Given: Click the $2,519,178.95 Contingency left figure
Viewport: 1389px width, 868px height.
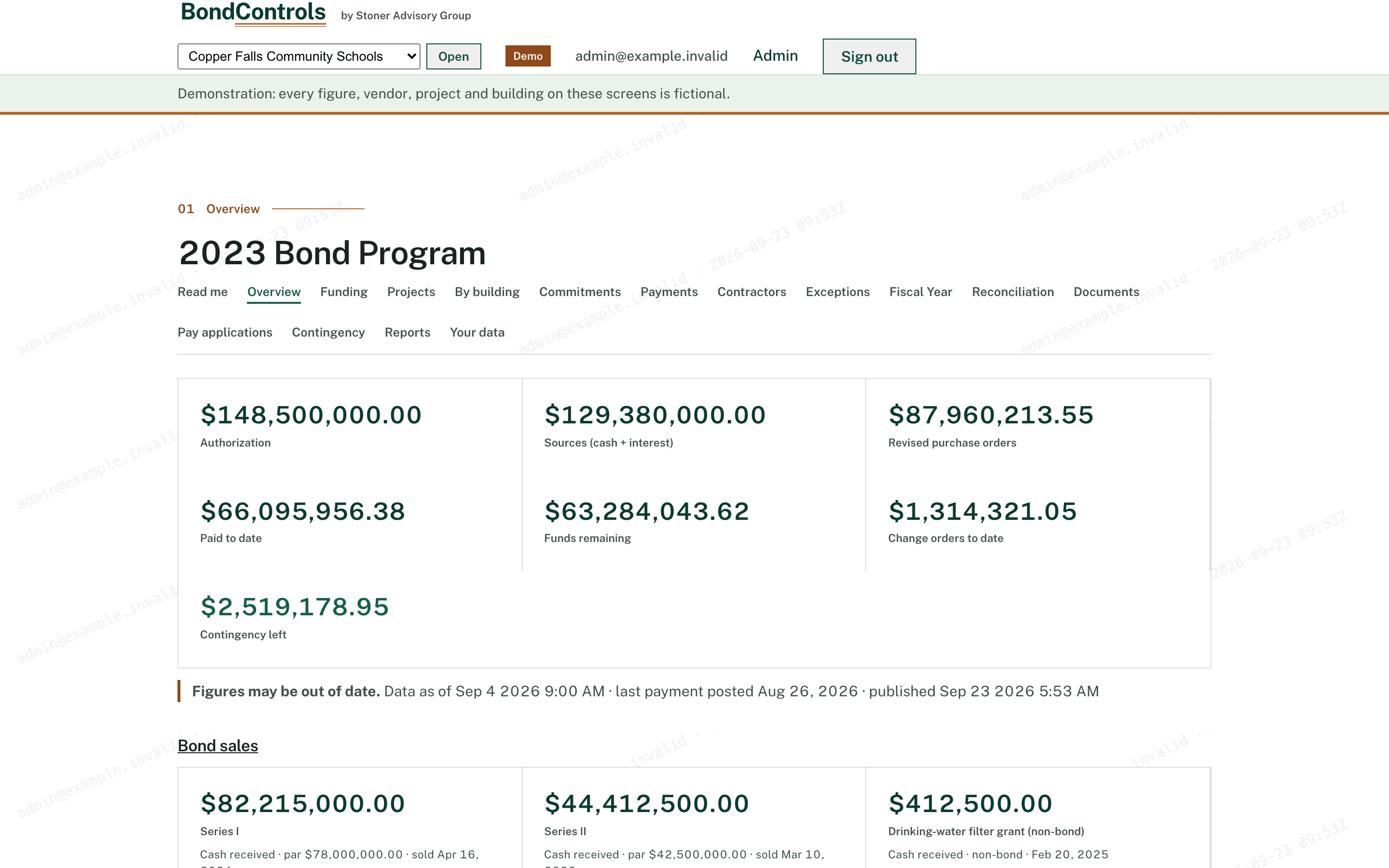Looking at the screenshot, I should (x=295, y=607).
